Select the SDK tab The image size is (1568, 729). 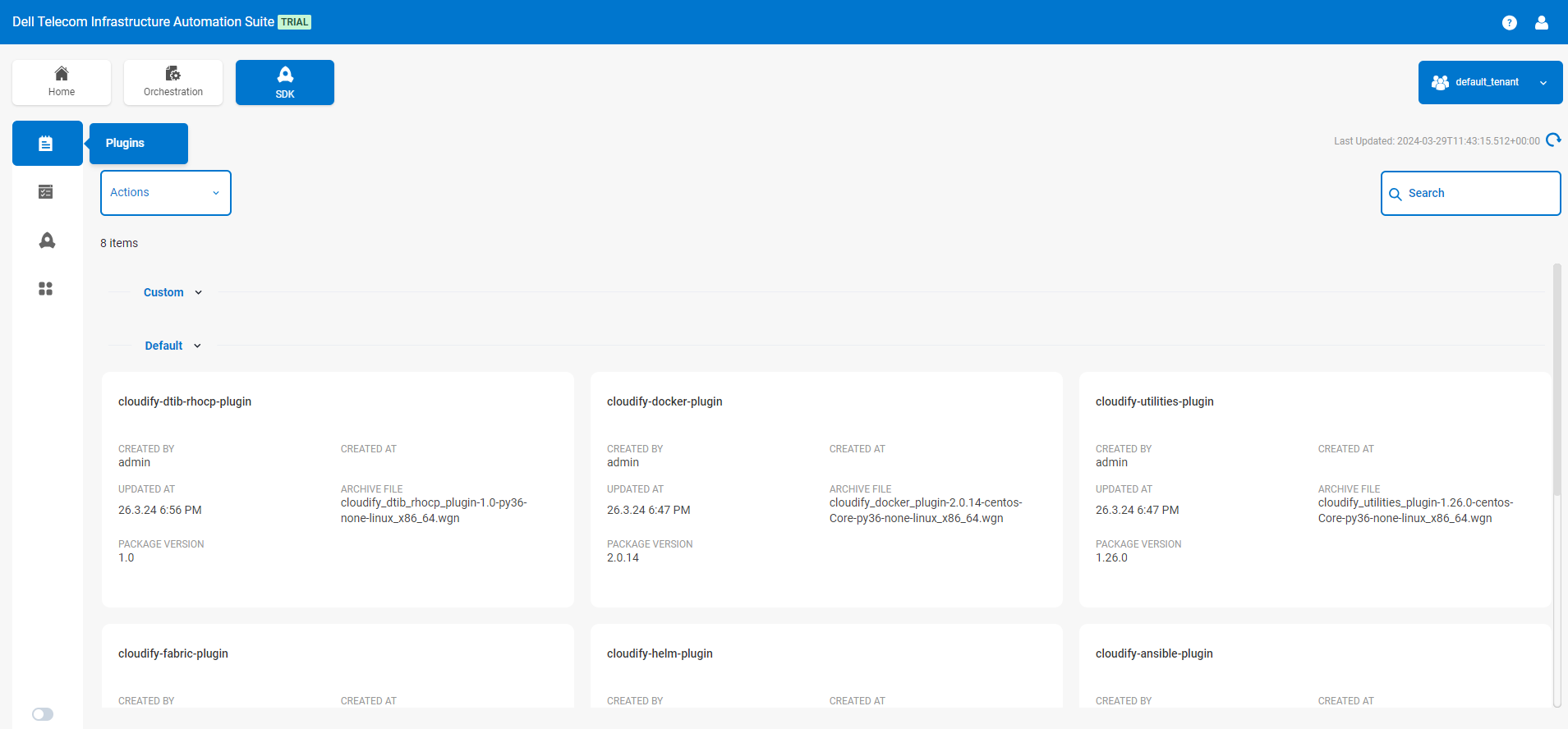(x=285, y=82)
